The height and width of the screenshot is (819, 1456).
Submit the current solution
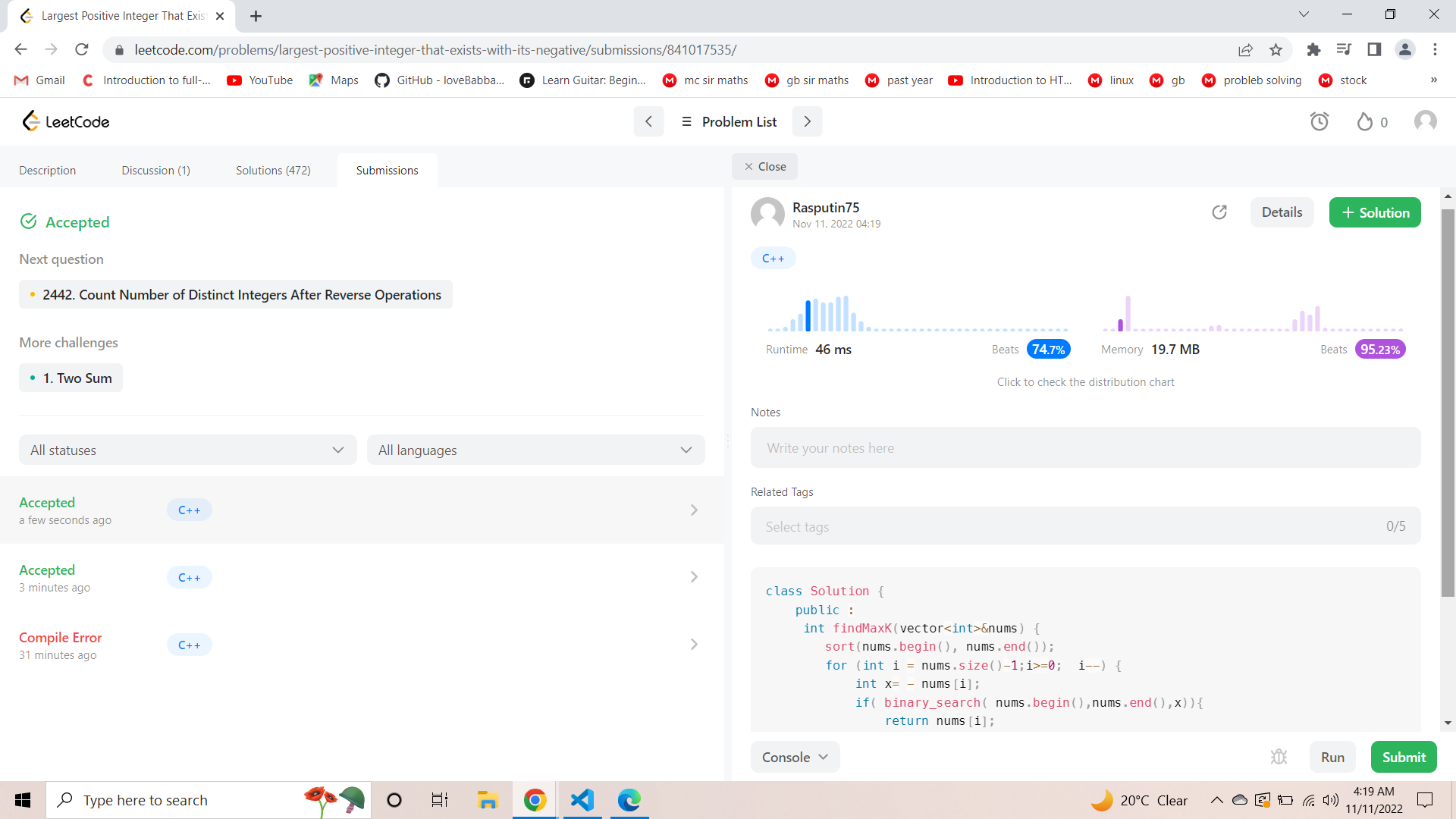tap(1403, 756)
